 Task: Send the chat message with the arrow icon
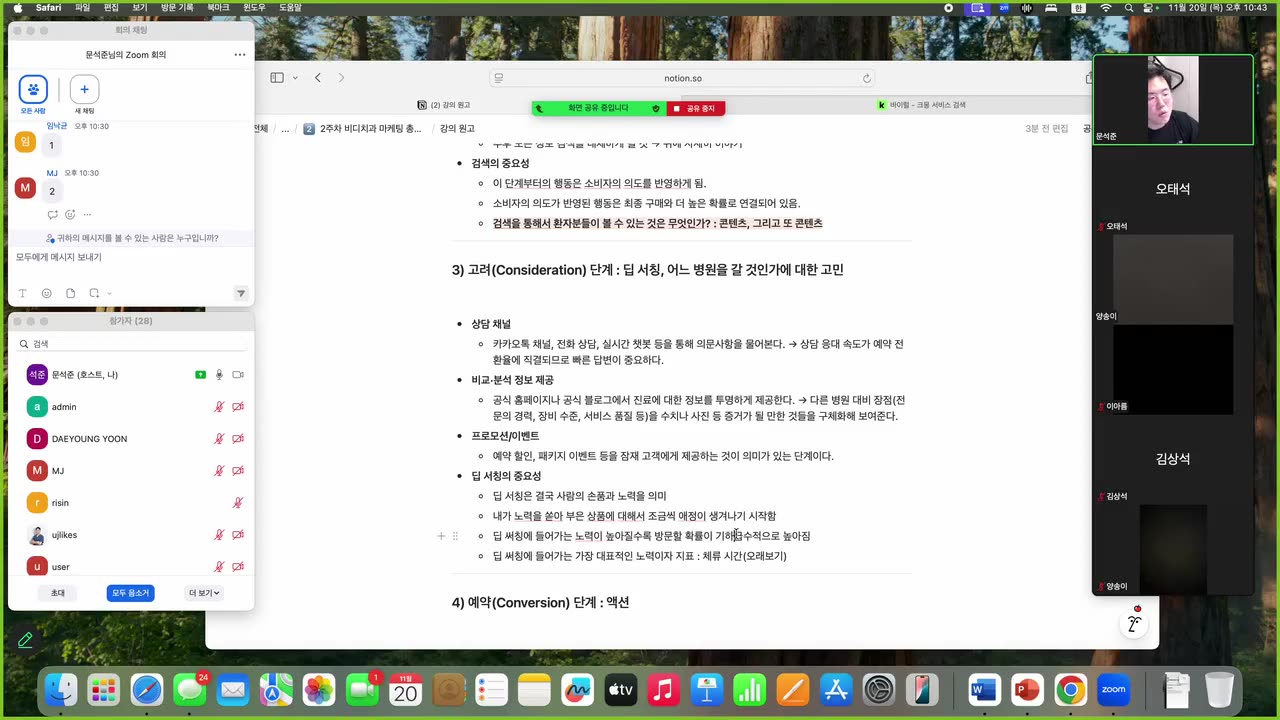point(240,293)
